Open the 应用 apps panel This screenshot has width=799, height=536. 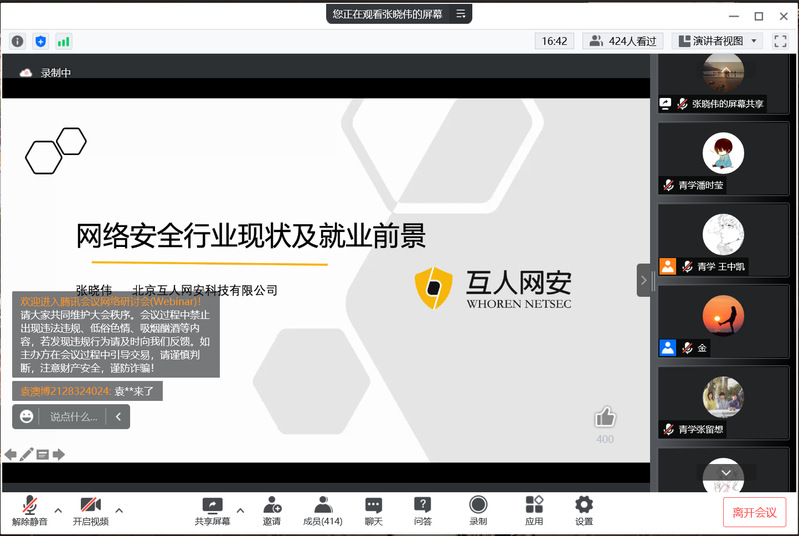coord(534,510)
